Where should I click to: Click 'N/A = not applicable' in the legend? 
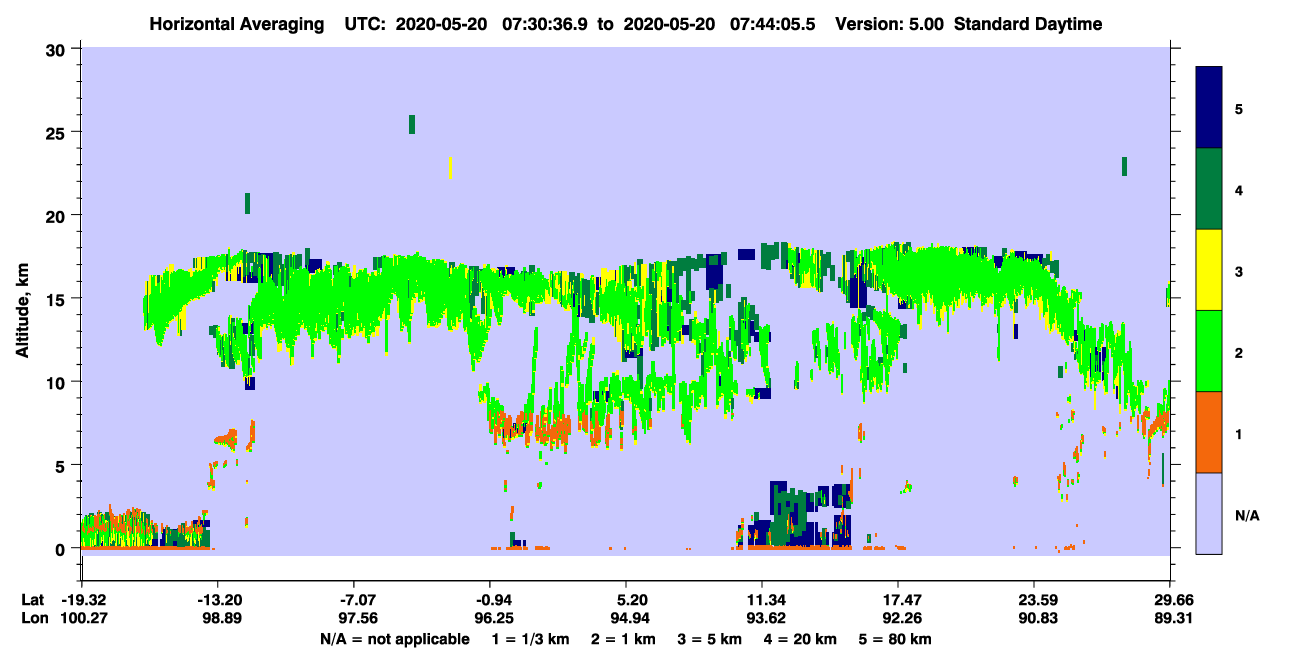pyautogui.click(x=394, y=639)
